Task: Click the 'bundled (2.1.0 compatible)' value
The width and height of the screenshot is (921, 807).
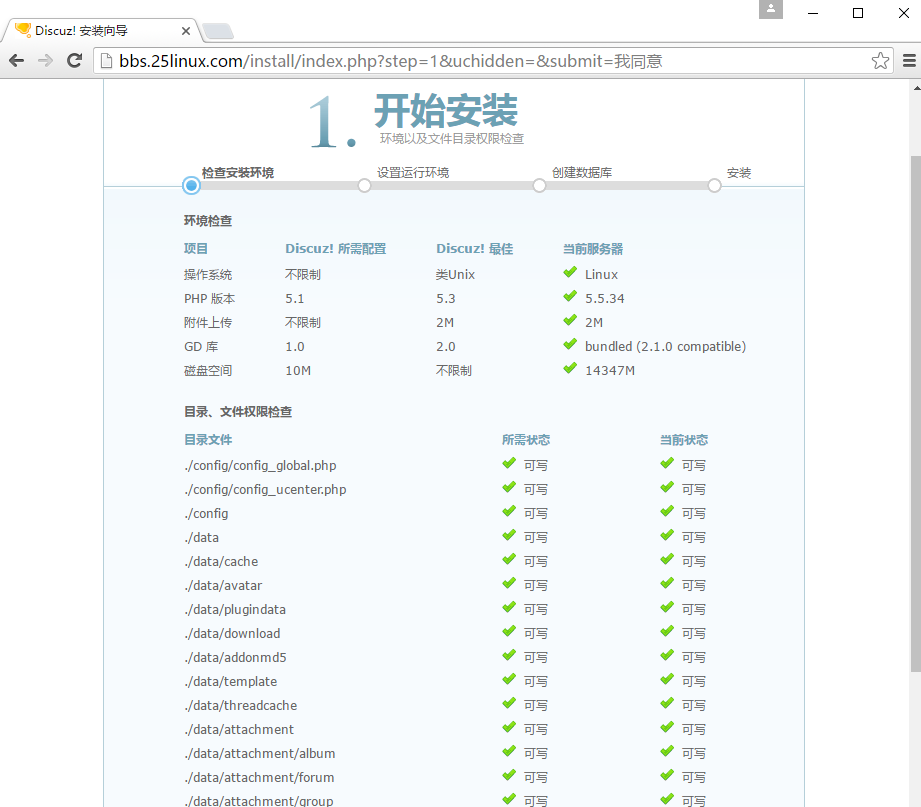Action: (665, 347)
